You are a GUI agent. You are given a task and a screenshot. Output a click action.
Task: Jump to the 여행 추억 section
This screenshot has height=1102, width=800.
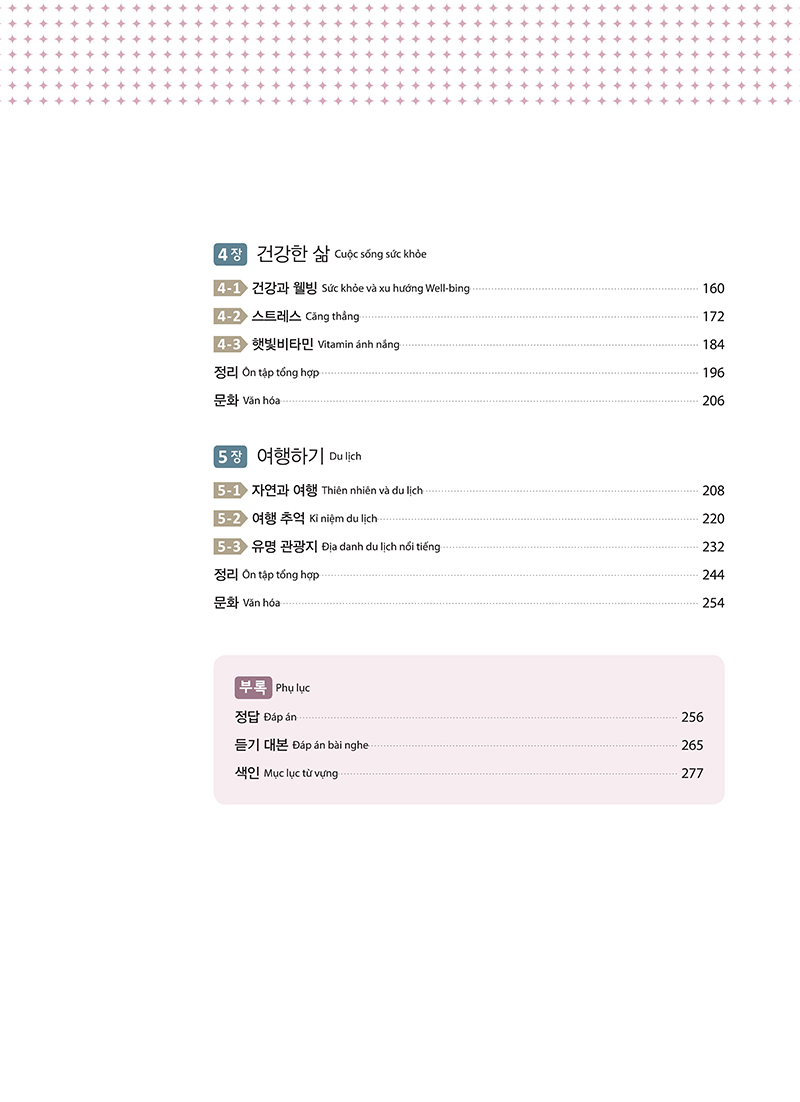tap(278, 518)
